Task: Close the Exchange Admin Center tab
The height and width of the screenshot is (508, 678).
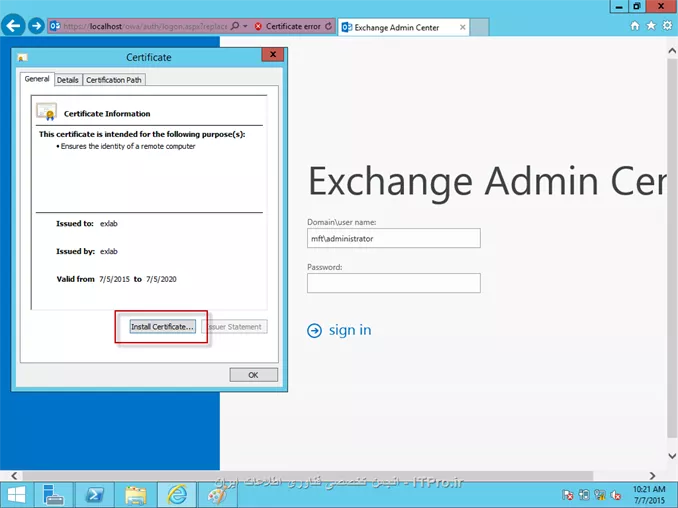Action: tap(462, 27)
